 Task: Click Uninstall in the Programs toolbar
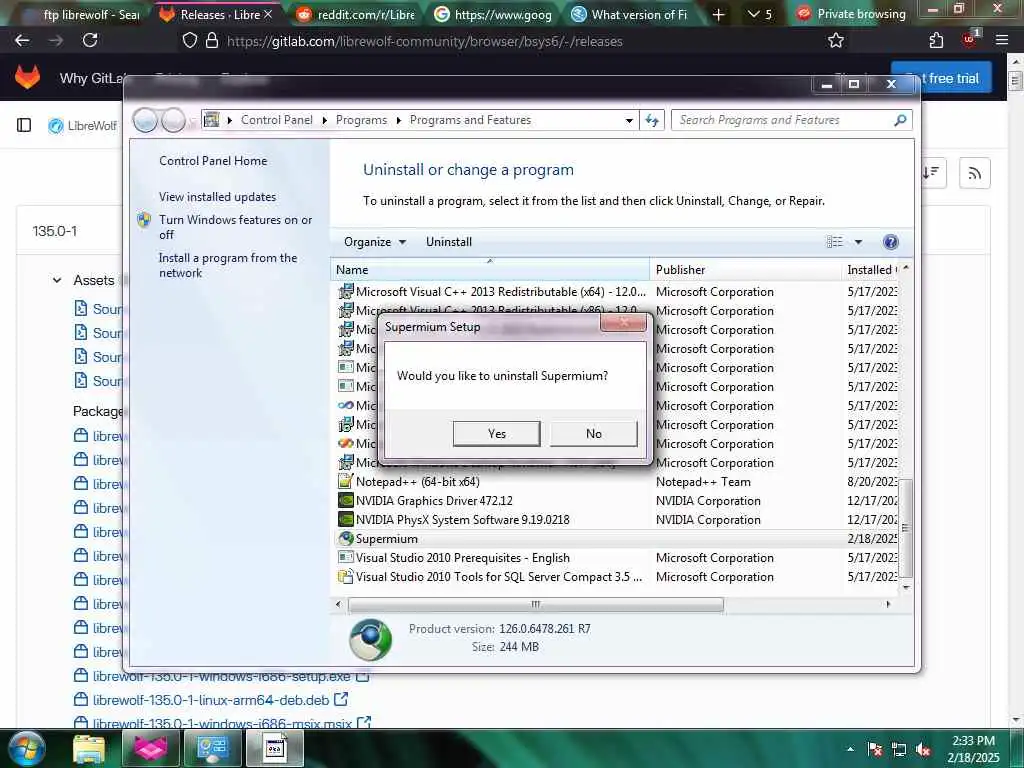[x=449, y=242]
